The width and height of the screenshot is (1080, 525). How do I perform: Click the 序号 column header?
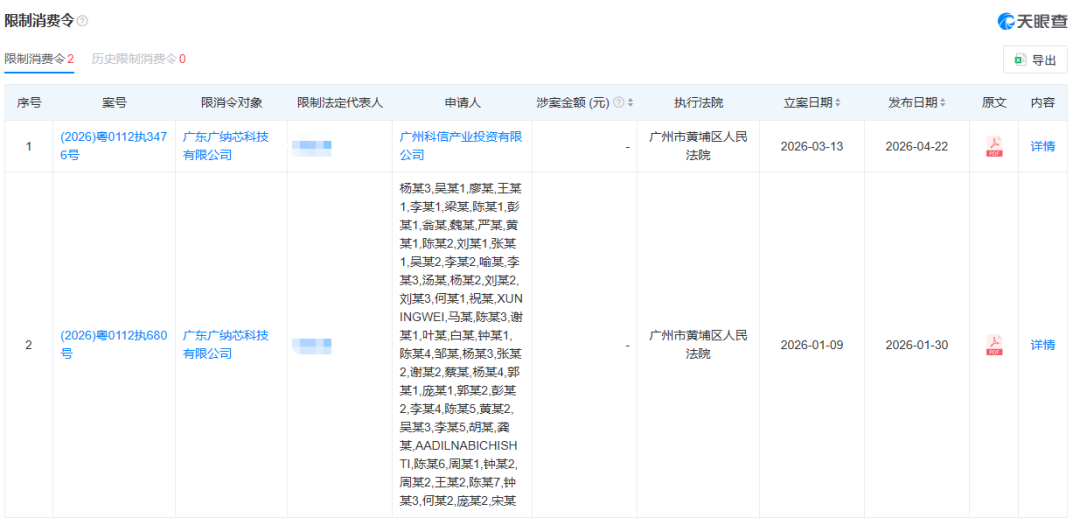pyautogui.click(x=28, y=103)
